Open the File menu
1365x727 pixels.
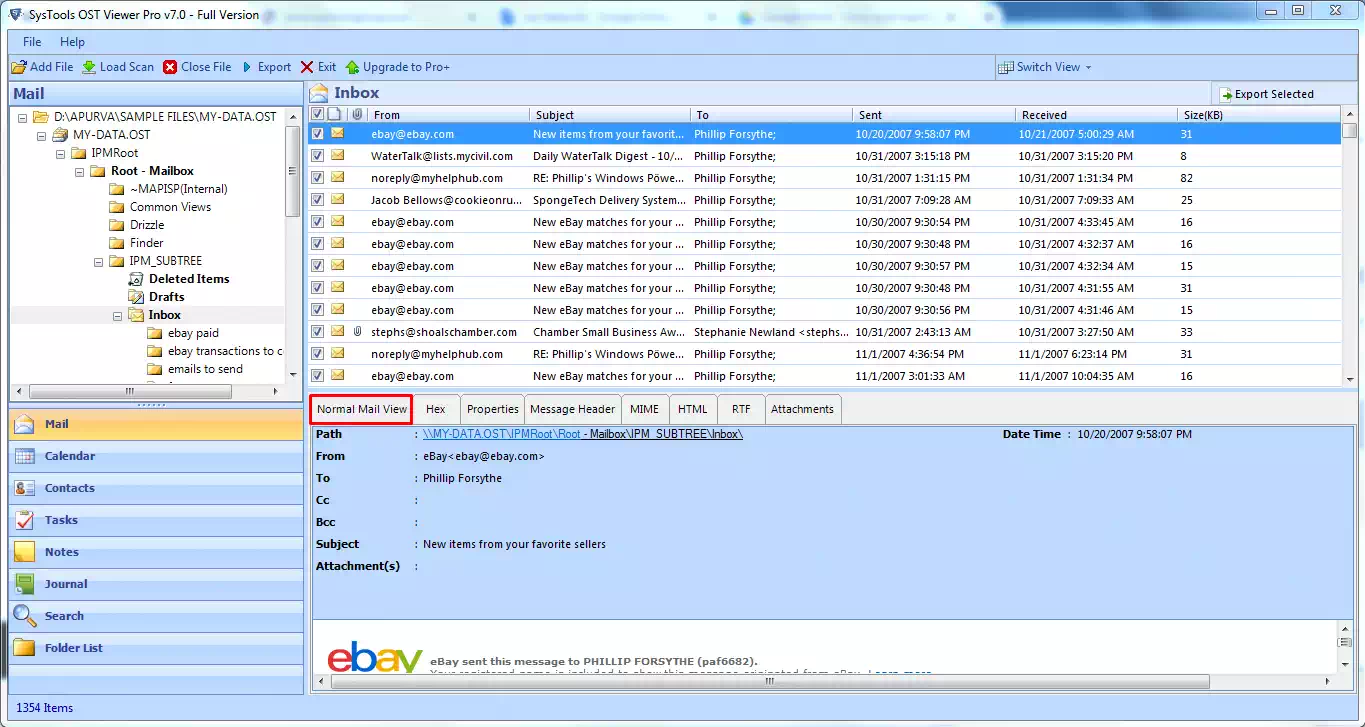(x=32, y=42)
